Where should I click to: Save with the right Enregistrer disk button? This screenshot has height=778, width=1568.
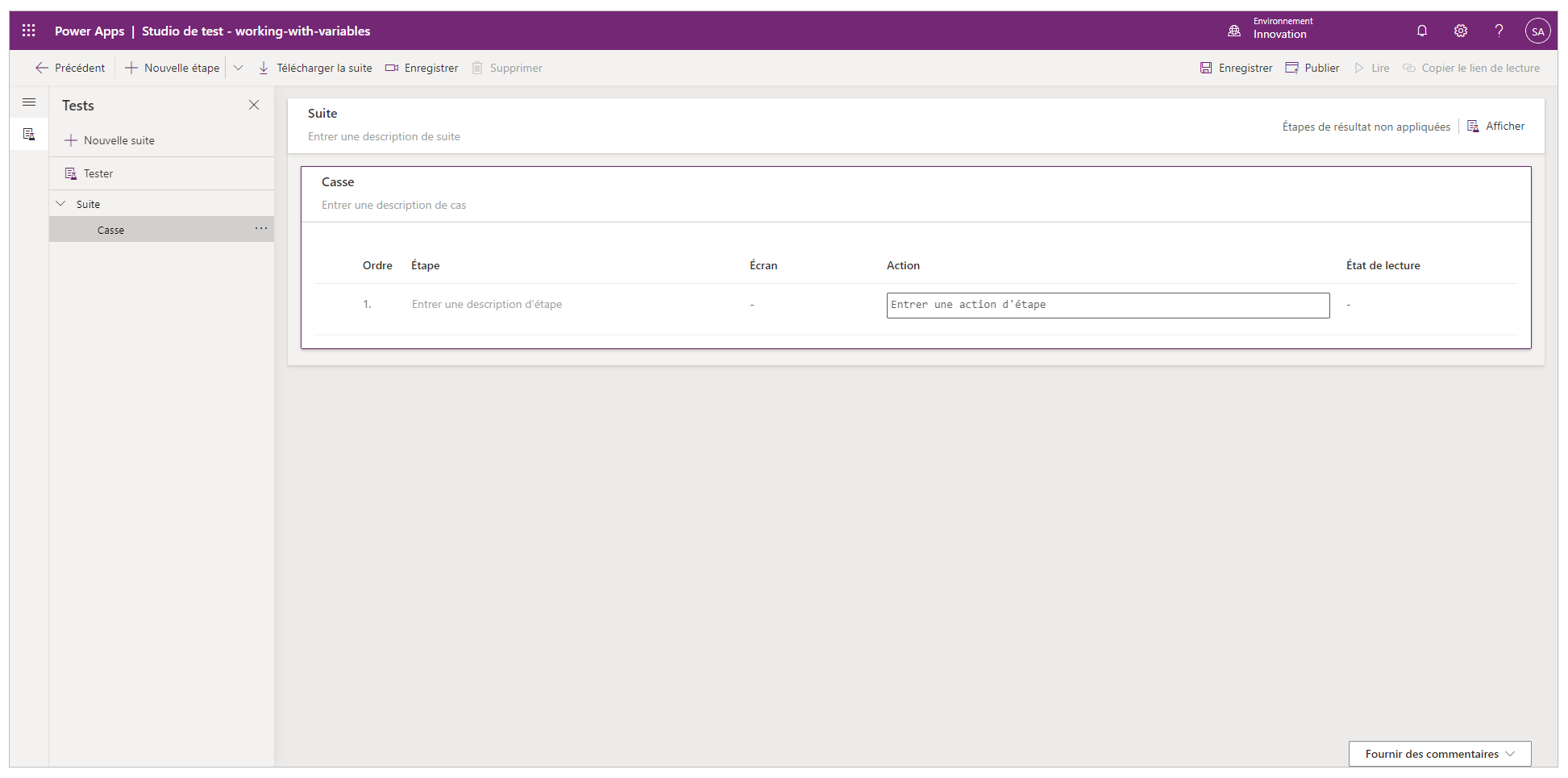(x=1236, y=68)
